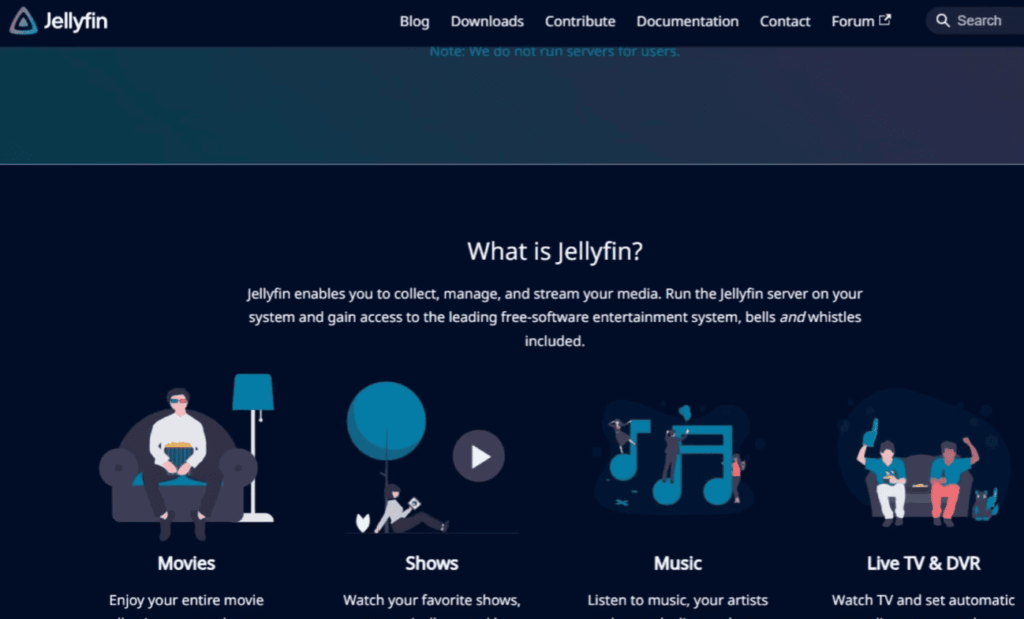Select Contact in navigation bar
1024x619 pixels.
point(785,22)
